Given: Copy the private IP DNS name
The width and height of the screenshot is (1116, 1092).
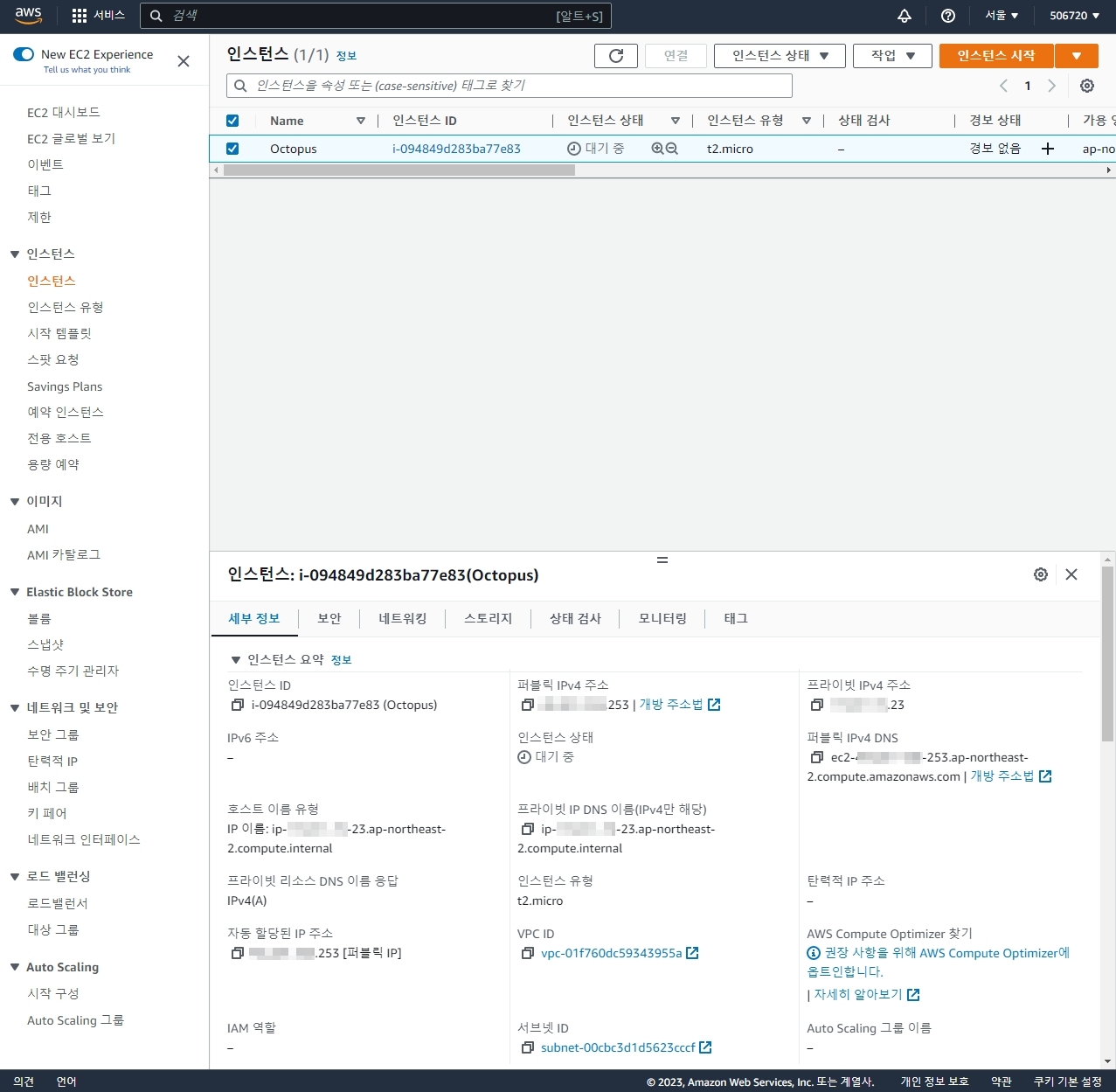Looking at the screenshot, I should tap(527, 829).
